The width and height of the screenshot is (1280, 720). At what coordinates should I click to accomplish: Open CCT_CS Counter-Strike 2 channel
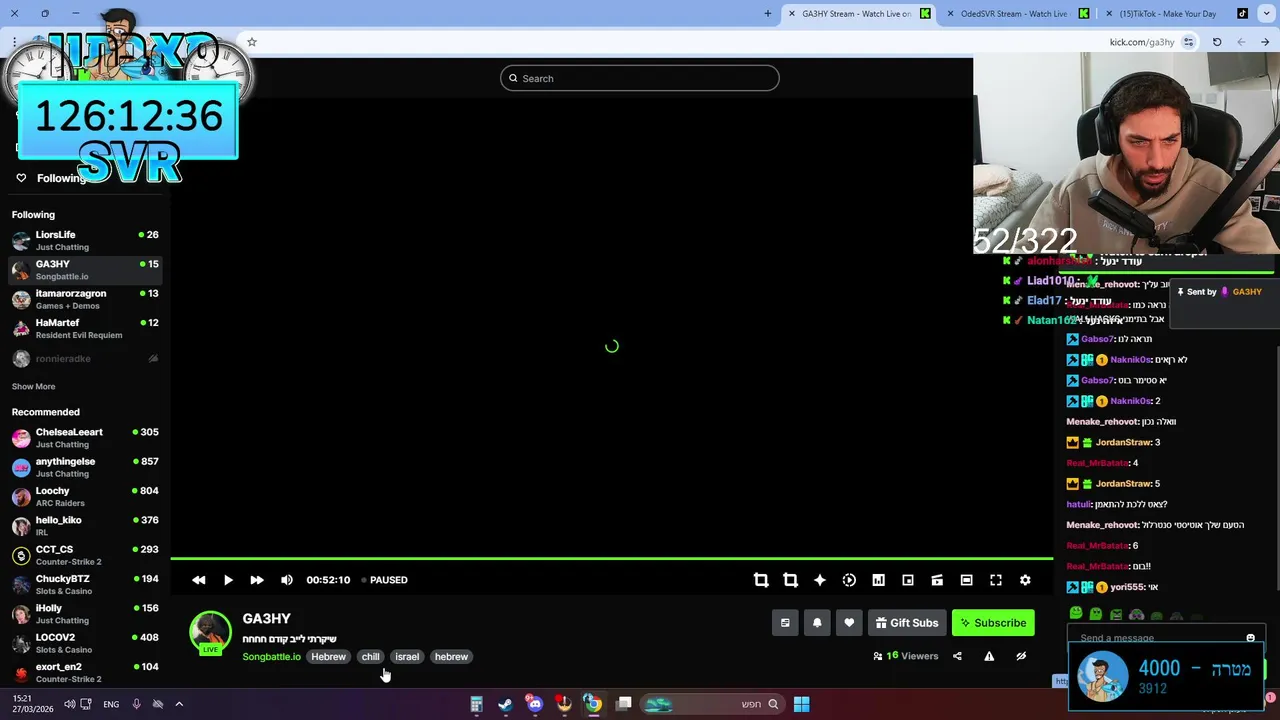click(x=85, y=555)
